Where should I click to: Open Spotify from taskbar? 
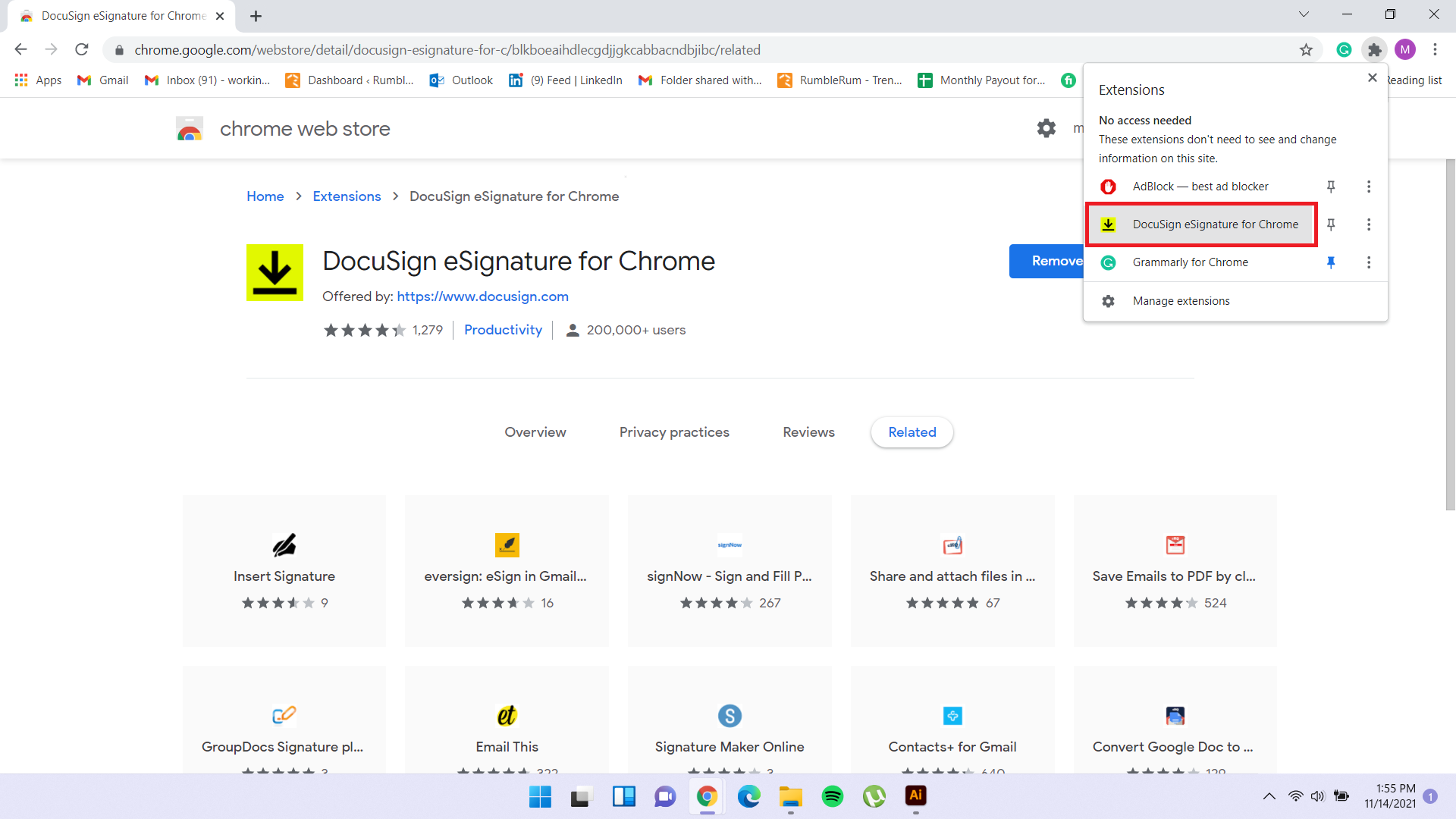point(832,796)
